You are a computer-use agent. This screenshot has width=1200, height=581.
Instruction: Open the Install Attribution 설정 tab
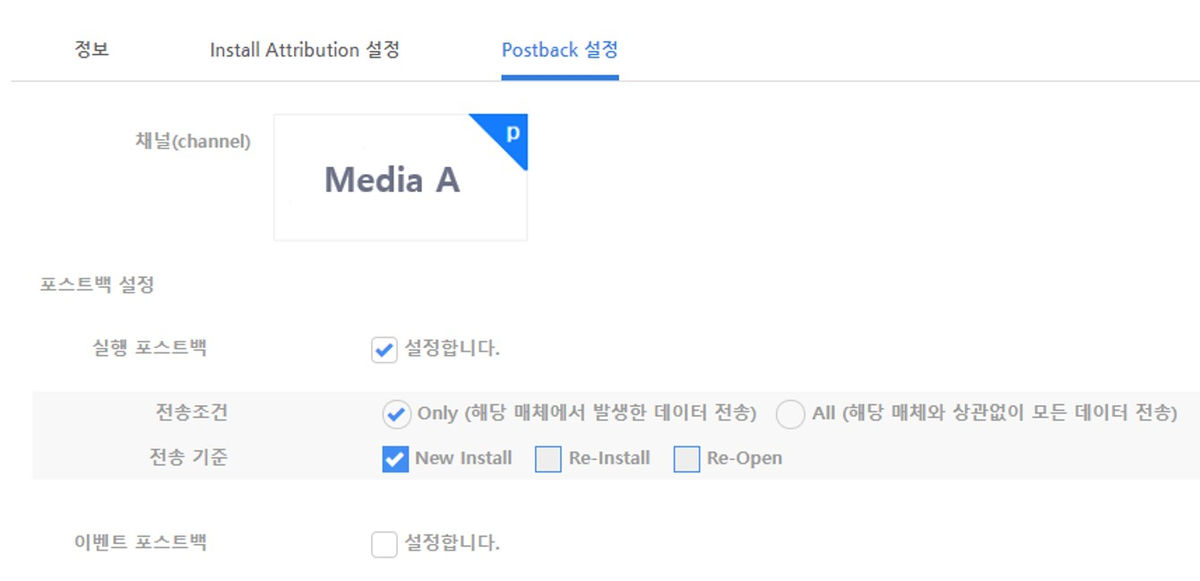coord(305,50)
